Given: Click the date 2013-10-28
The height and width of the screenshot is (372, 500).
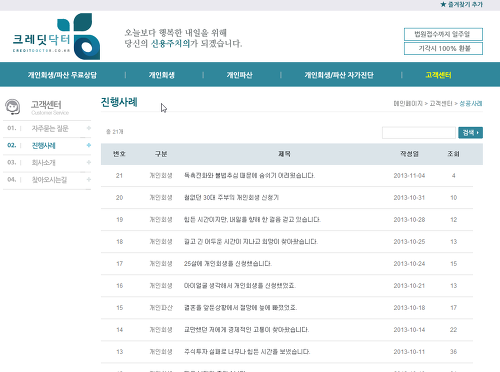Looking at the screenshot, I should pos(409,220).
